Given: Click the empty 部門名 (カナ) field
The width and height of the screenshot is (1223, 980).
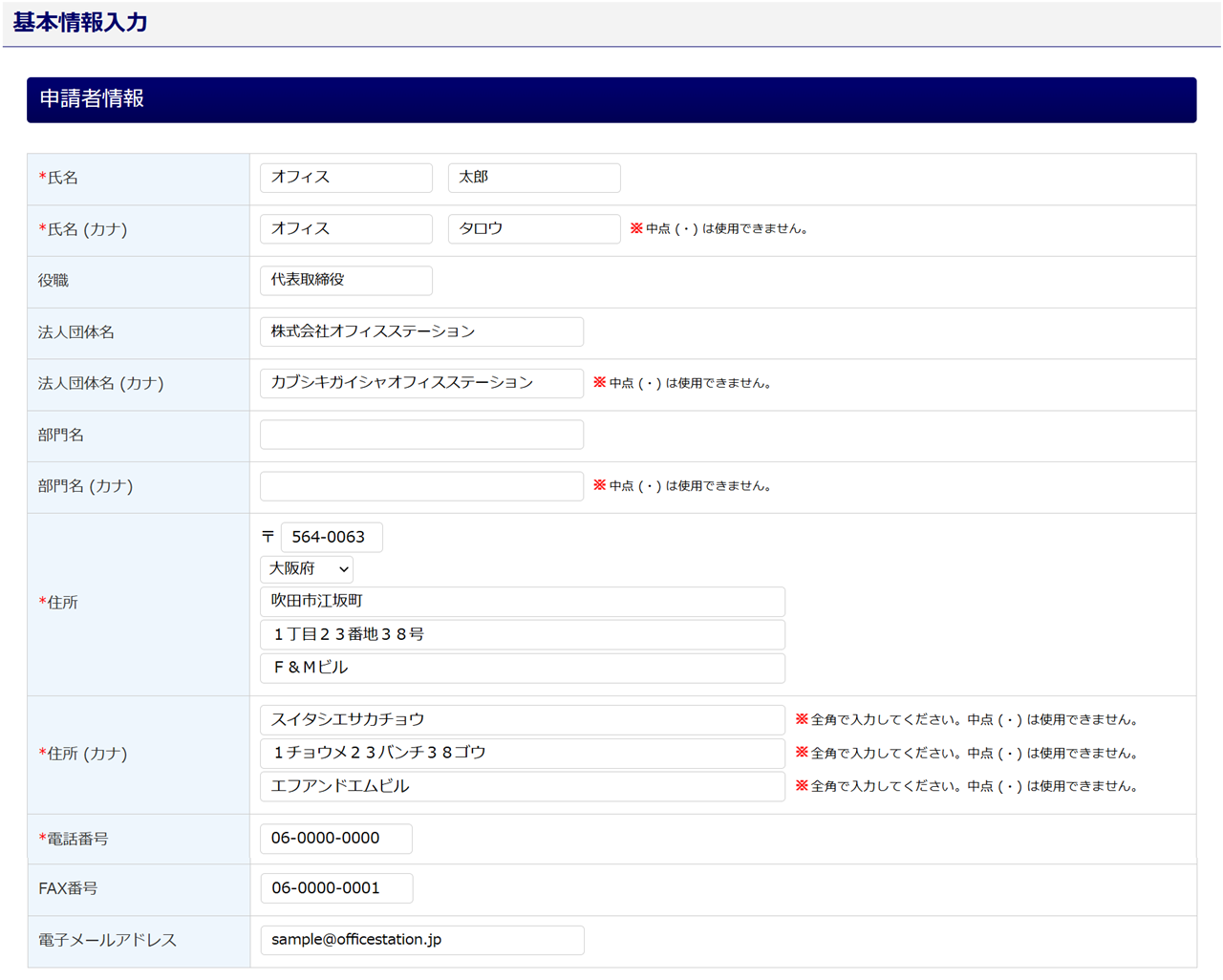Looking at the screenshot, I should tap(421, 486).
